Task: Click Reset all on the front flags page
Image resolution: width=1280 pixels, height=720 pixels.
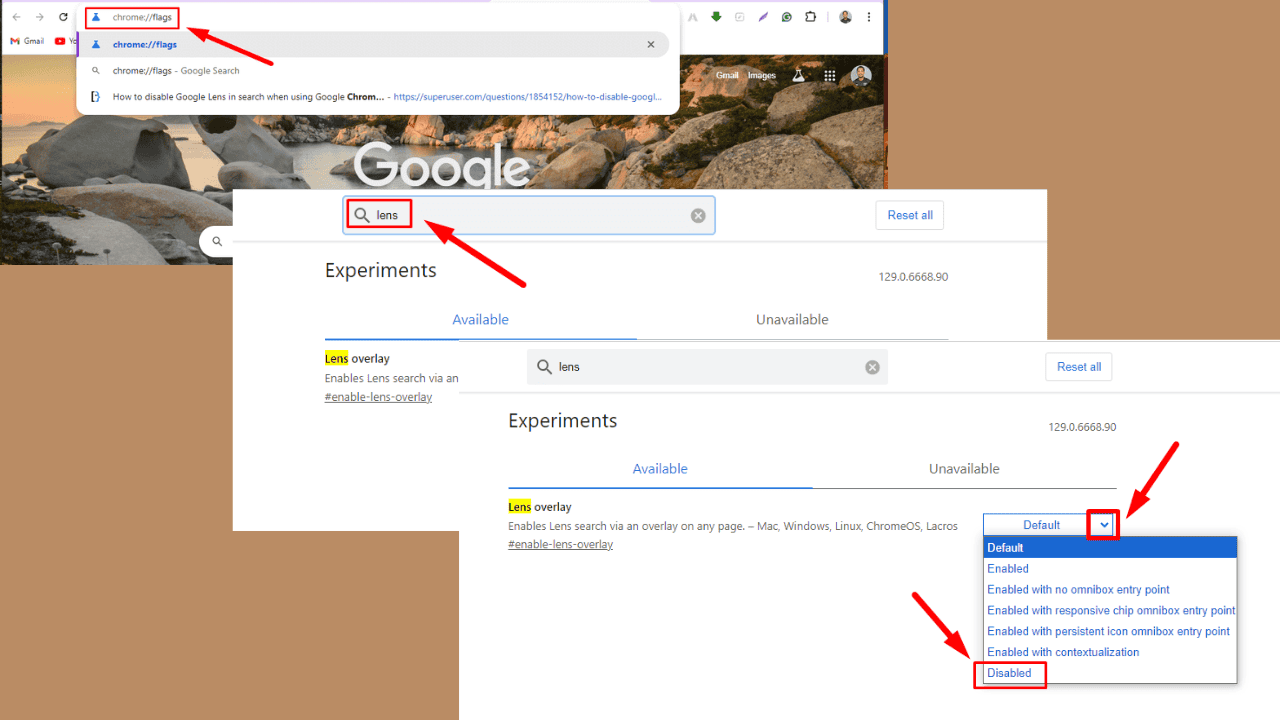Action: (x=1079, y=367)
